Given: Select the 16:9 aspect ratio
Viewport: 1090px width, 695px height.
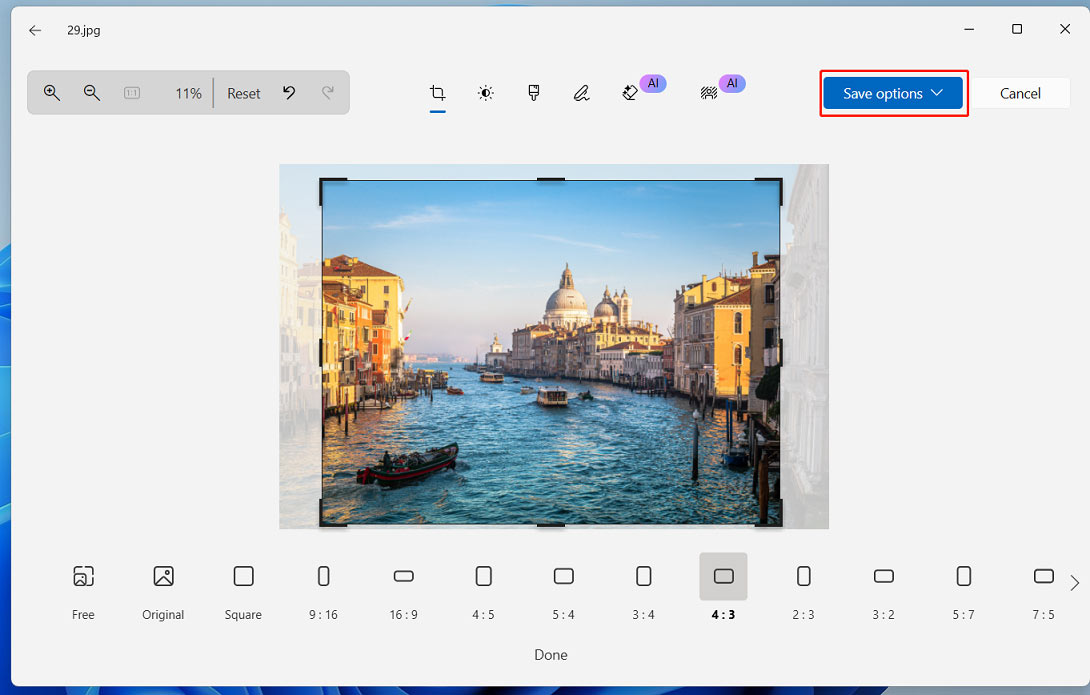Looking at the screenshot, I should [x=403, y=576].
